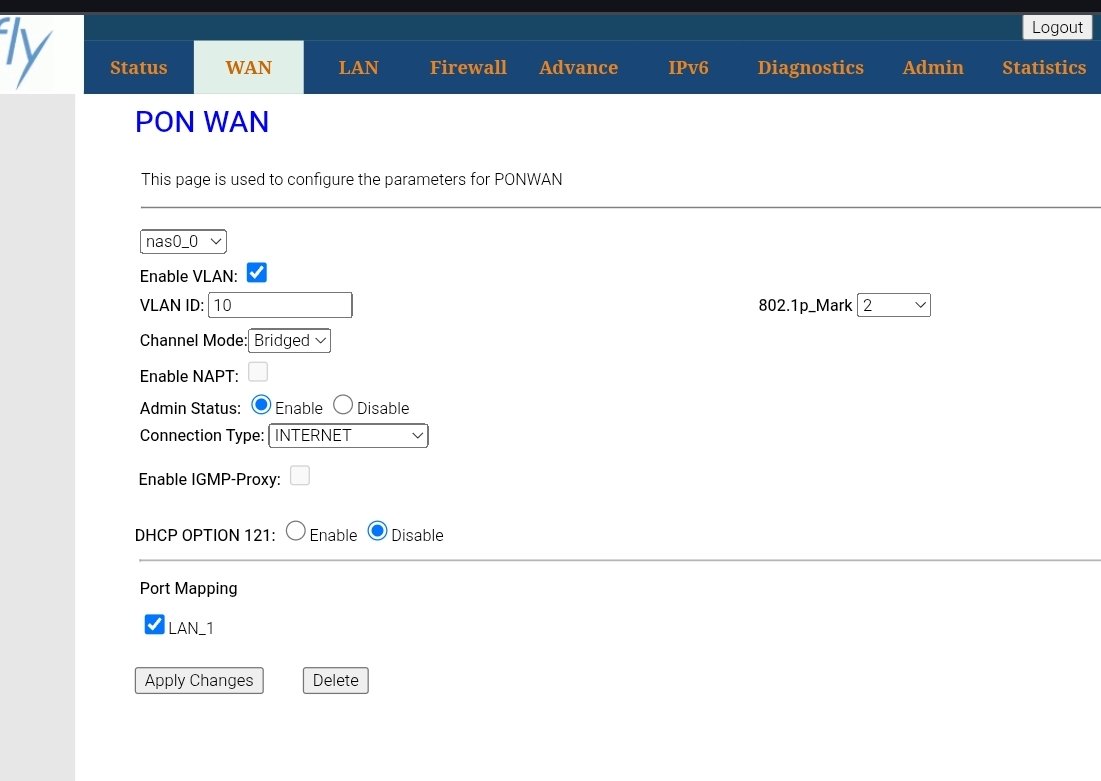
Task: Expand the Channel Mode dropdown
Action: (x=289, y=341)
